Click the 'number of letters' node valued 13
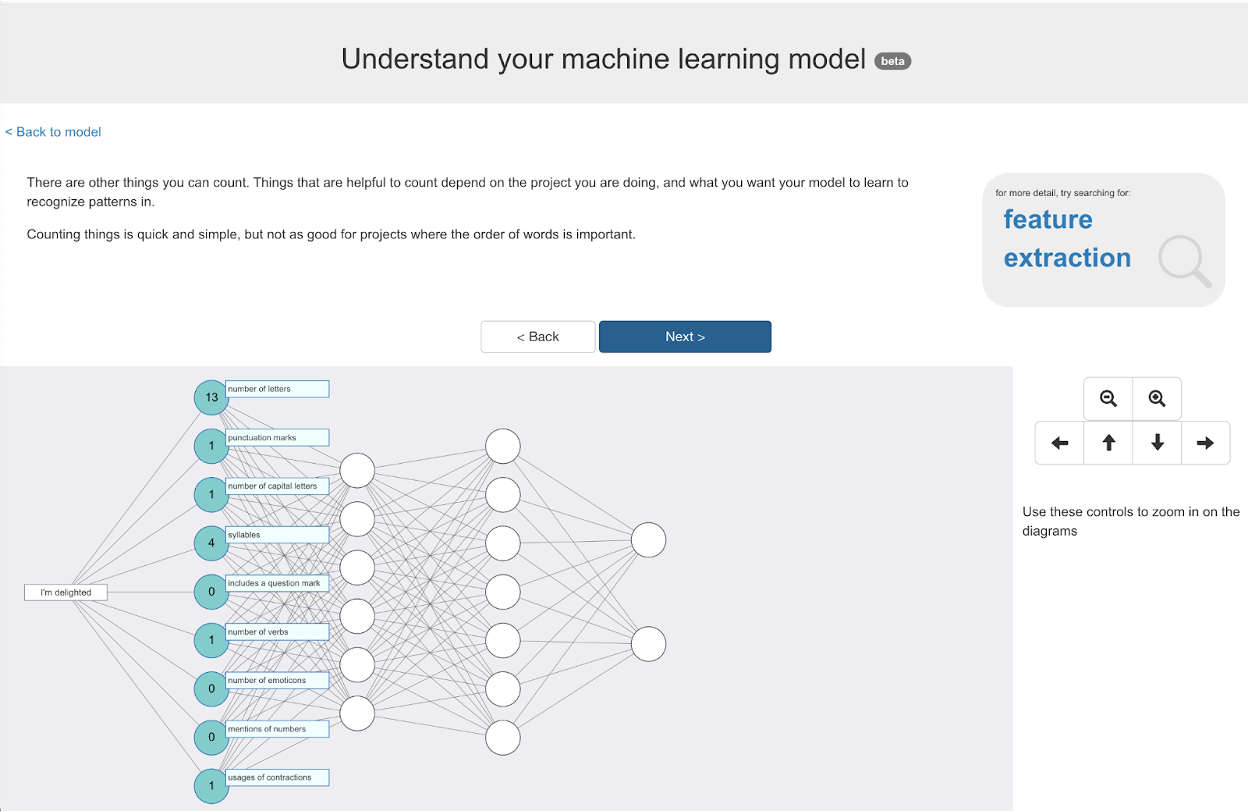This screenshot has height=812, width=1248. [x=211, y=397]
